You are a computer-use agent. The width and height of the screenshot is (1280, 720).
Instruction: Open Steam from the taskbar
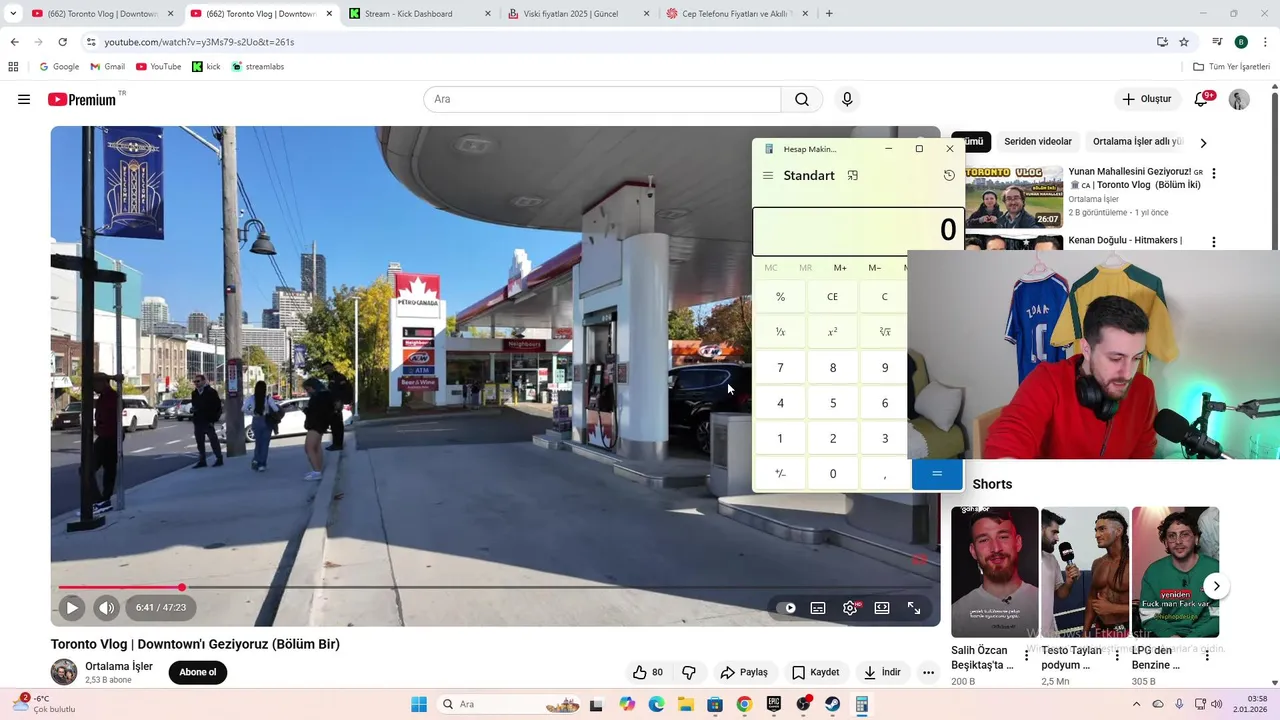coord(832,704)
